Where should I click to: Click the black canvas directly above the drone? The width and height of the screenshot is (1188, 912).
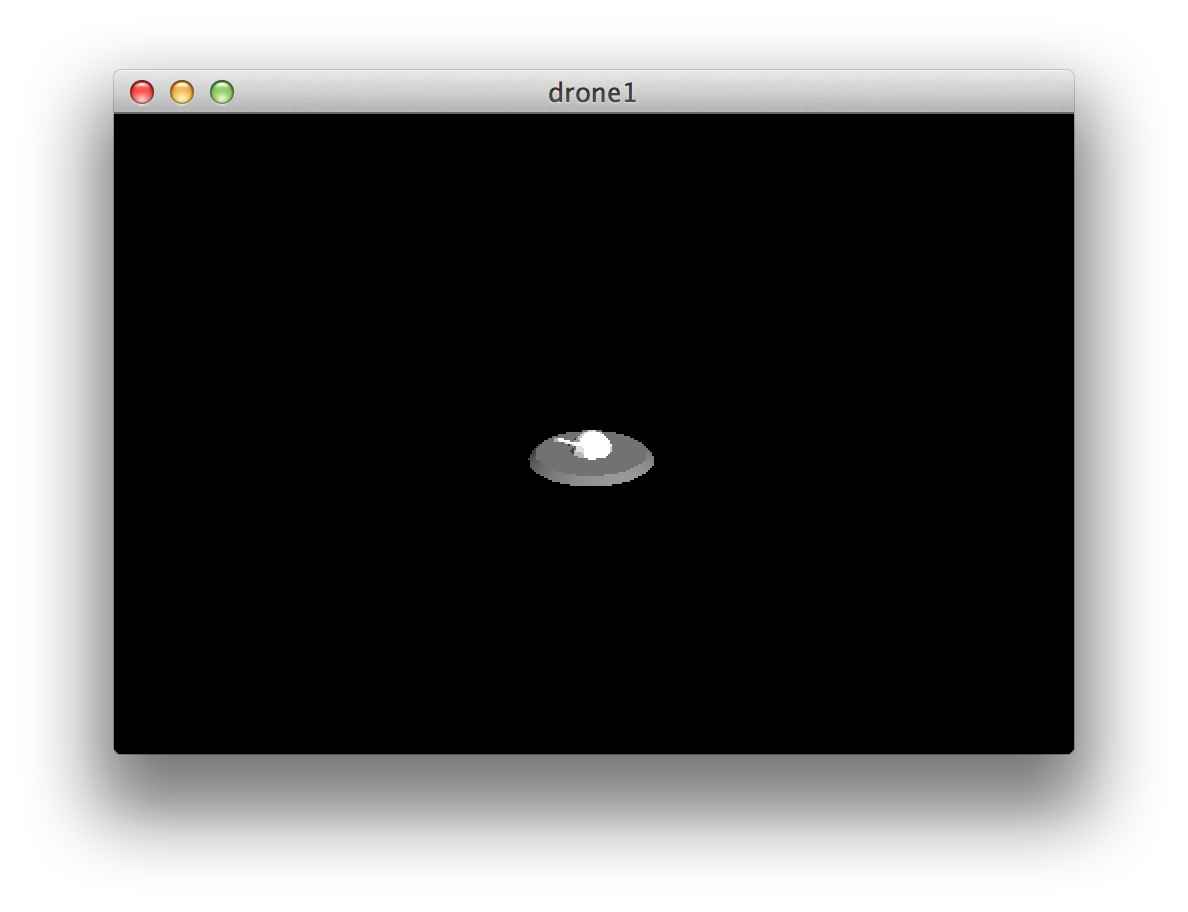point(592,300)
